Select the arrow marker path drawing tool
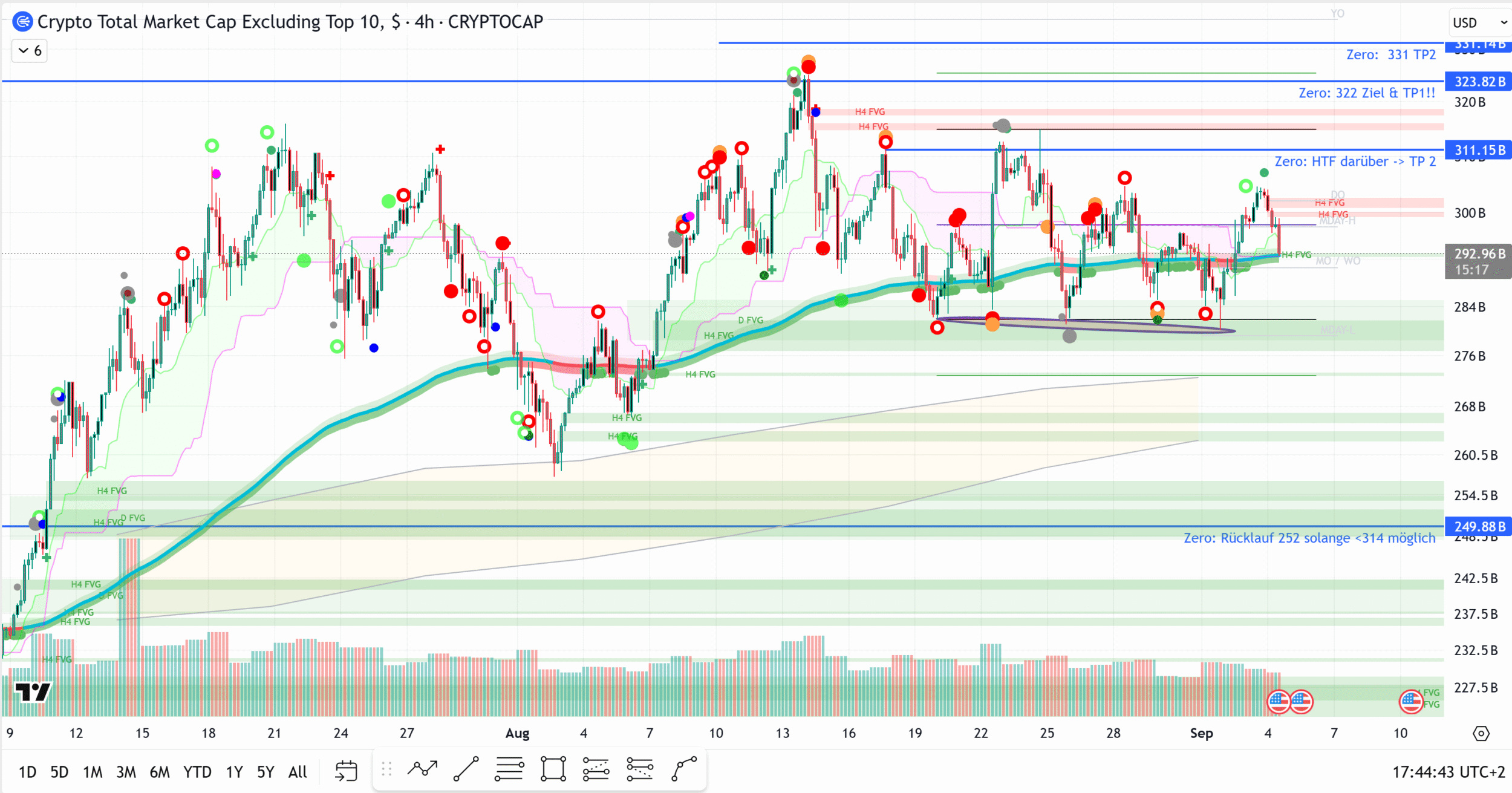This screenshot has height=793, width=1512. (422, 769)
